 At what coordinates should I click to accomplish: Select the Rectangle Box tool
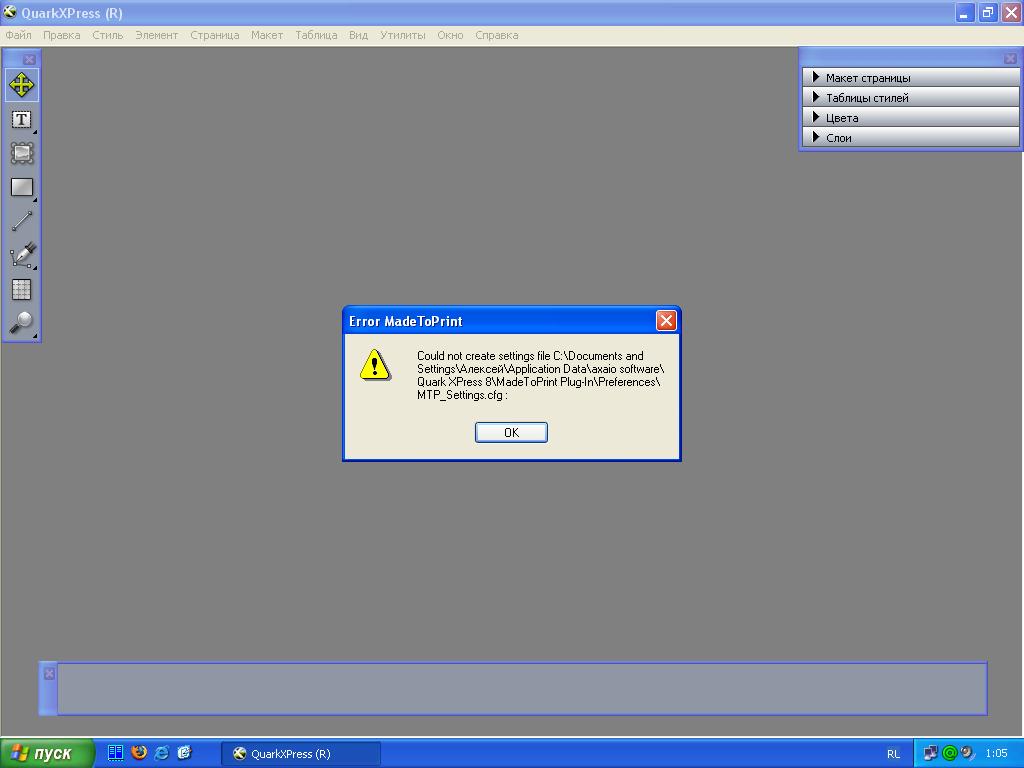click(x=22, y=187)
